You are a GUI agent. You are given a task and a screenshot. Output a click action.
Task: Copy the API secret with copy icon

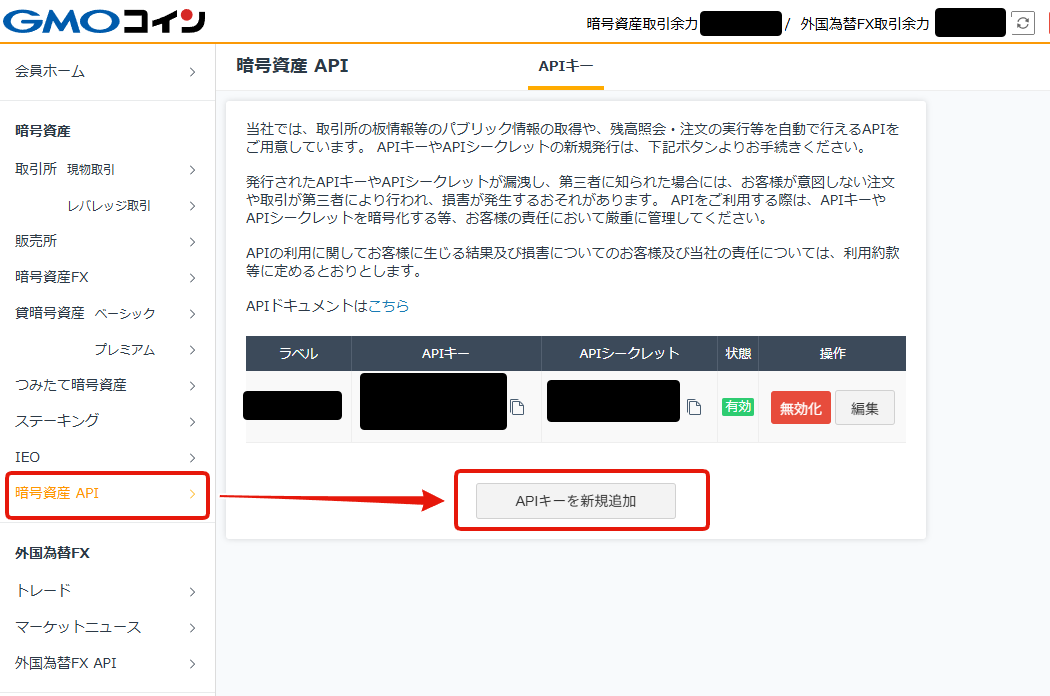click(x=694, y=407)
